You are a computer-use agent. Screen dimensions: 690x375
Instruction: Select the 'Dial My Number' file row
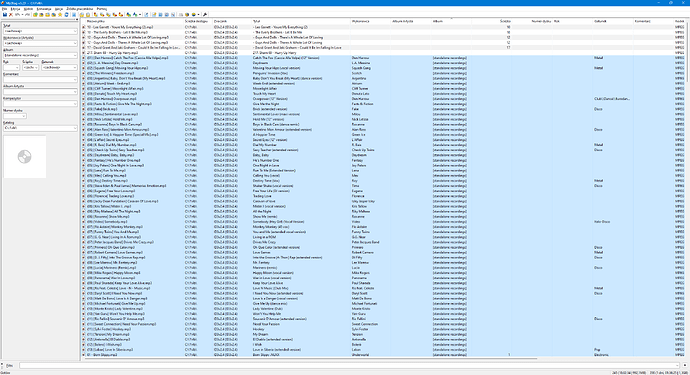coord(383,145)
